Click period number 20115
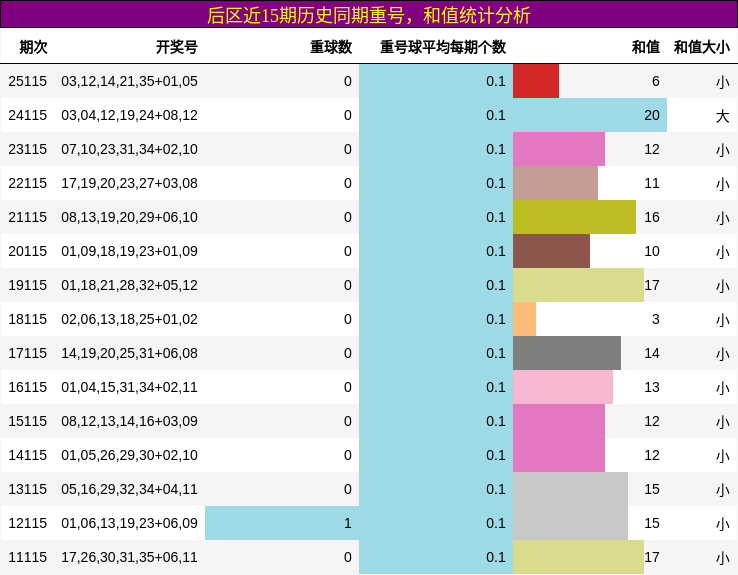Viewport: 738px width, 575px height. 28,251
